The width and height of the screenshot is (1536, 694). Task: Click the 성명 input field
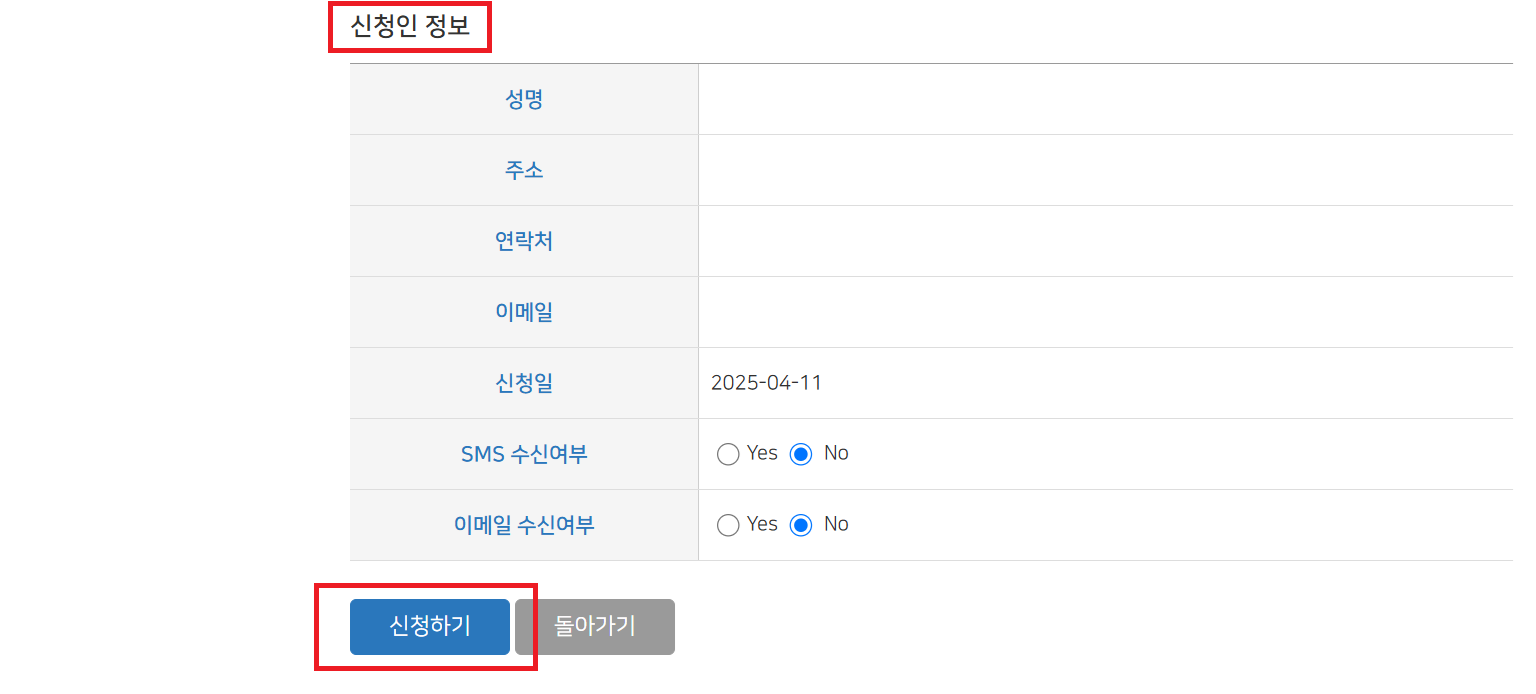[x=1000, y=98]
